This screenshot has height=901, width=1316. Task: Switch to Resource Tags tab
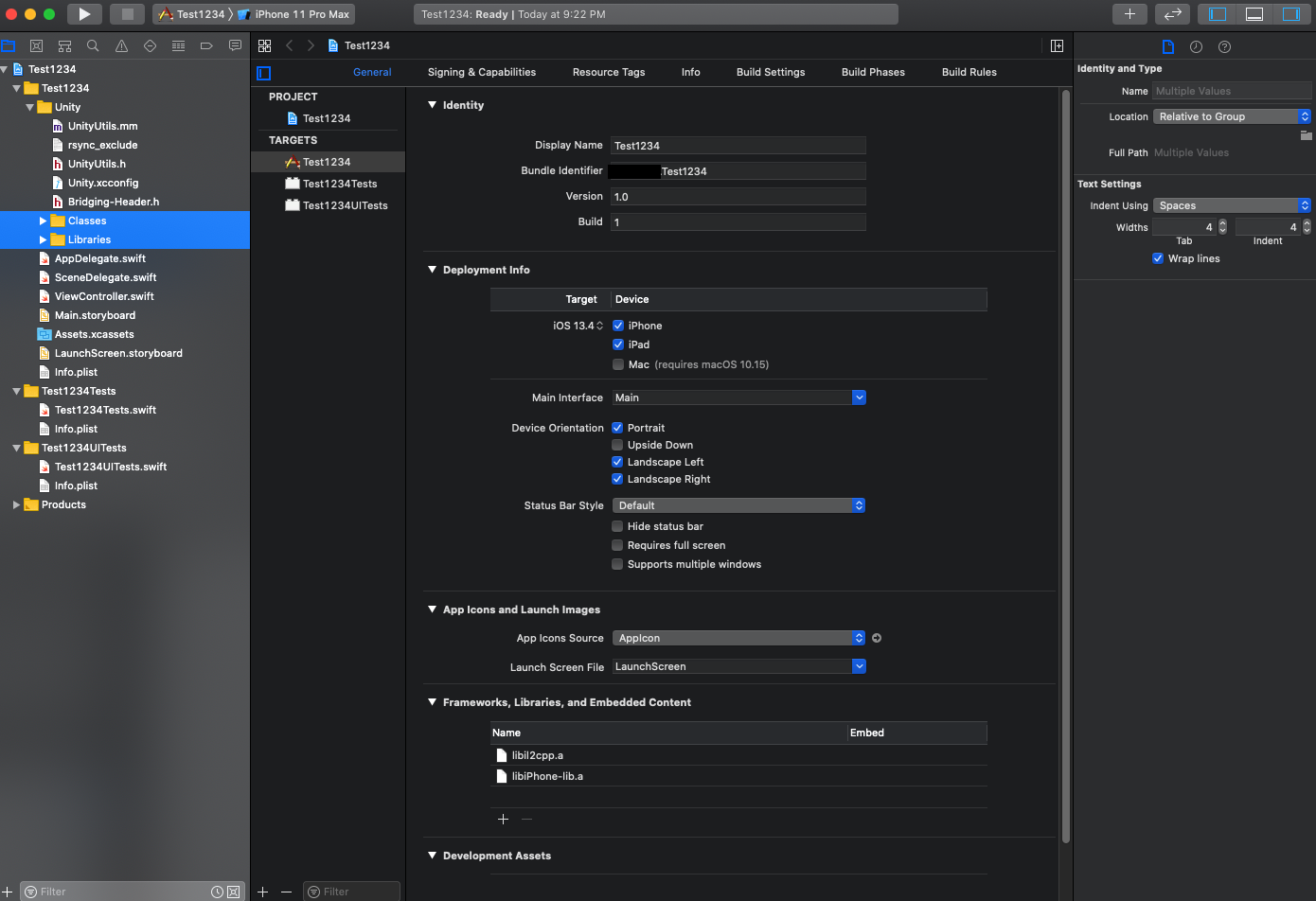tap(609, 72)
